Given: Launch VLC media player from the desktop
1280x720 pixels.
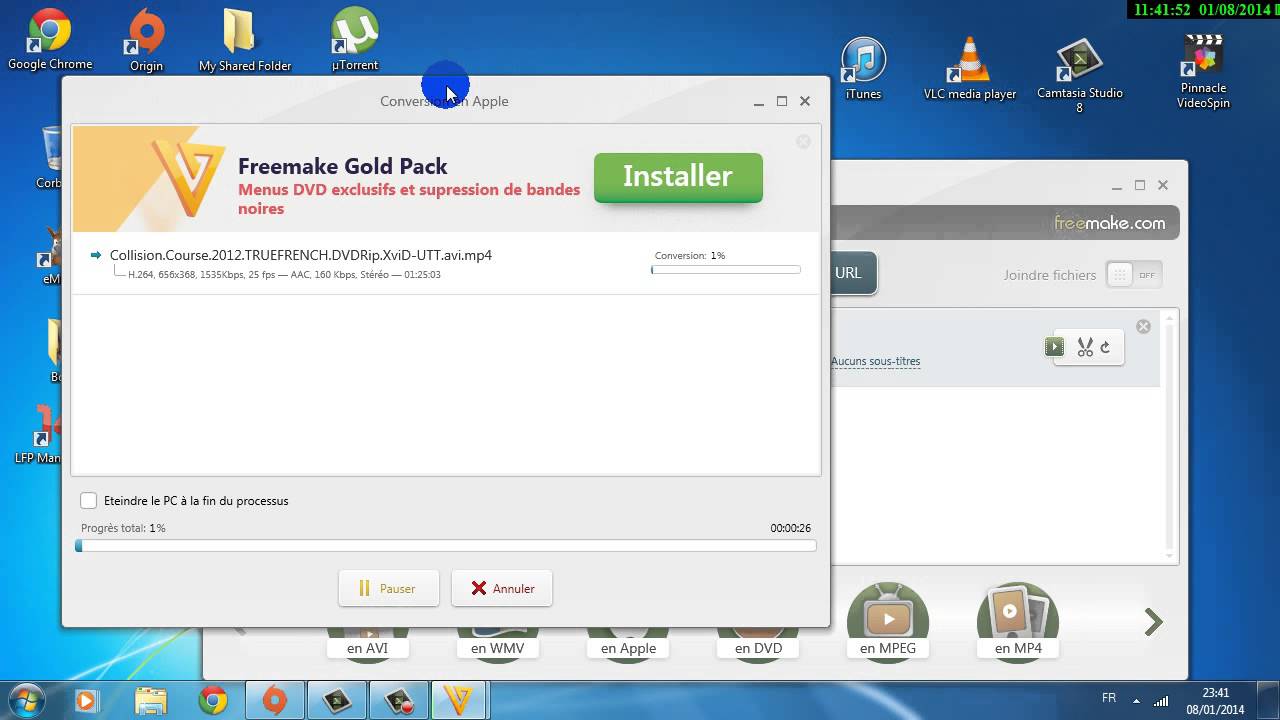Looking at the screenshot, I should coord(969,69).
